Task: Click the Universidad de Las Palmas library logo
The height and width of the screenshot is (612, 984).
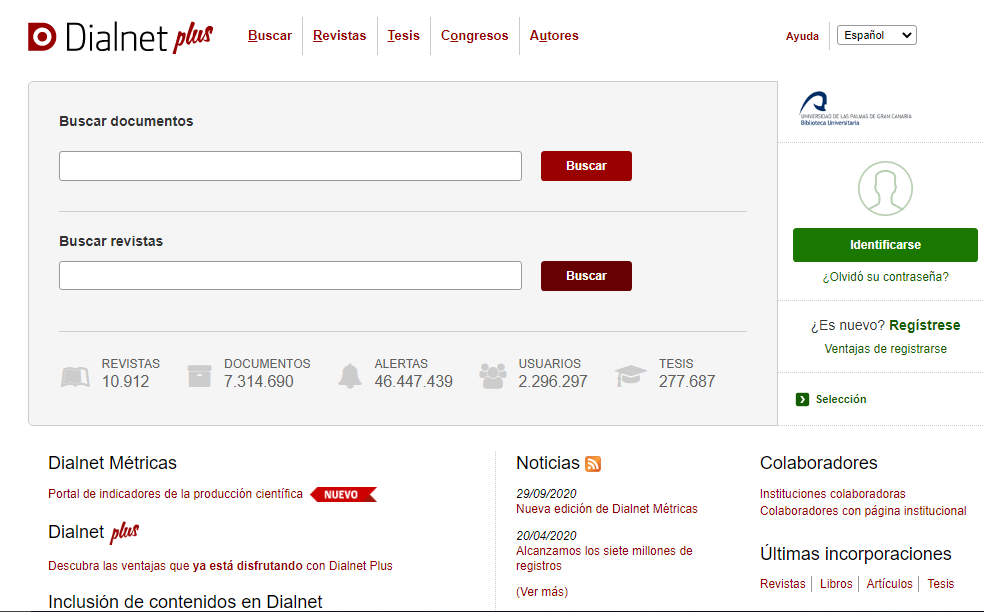Action: click(x=855, y=109)
